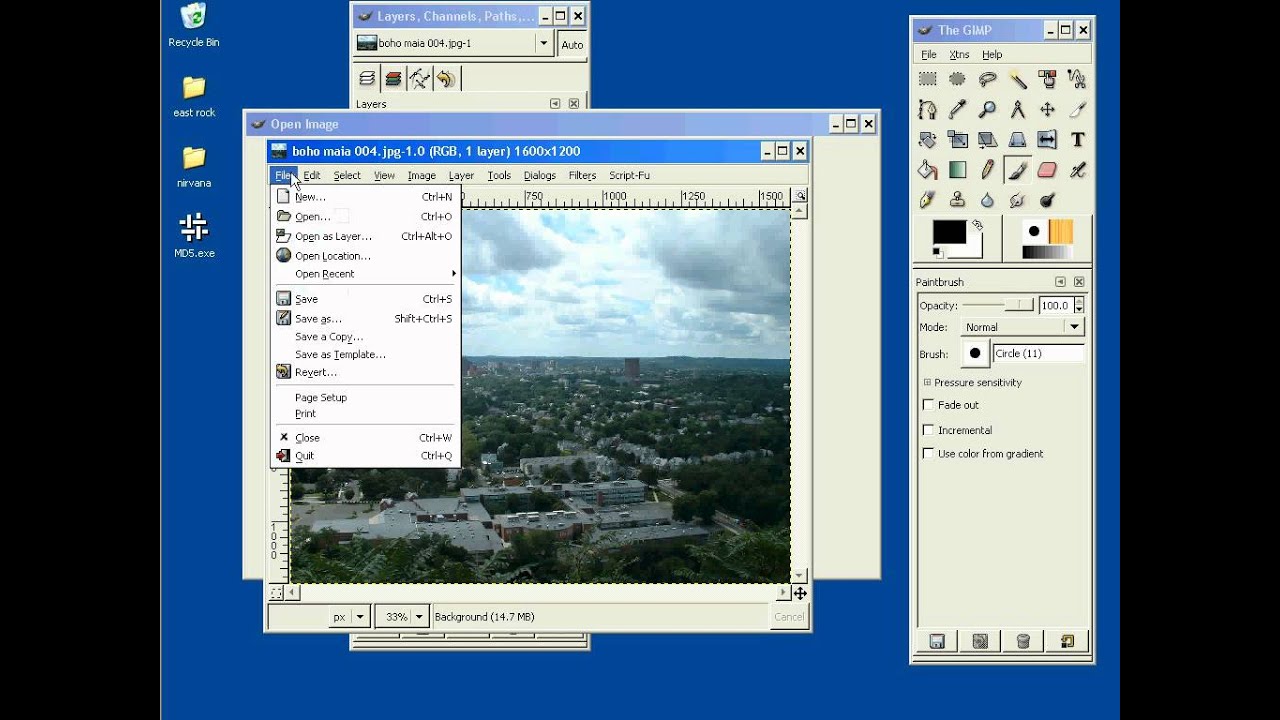The width and height of the screenshot is (1280, 720).
Task: Select the Bucket Fill tool
Action: point(928,170)
